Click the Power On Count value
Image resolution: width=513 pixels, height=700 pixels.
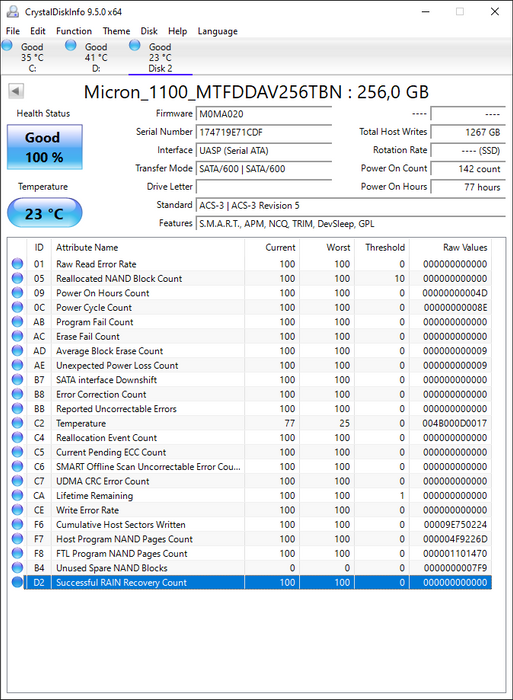[x=468, y=169]
